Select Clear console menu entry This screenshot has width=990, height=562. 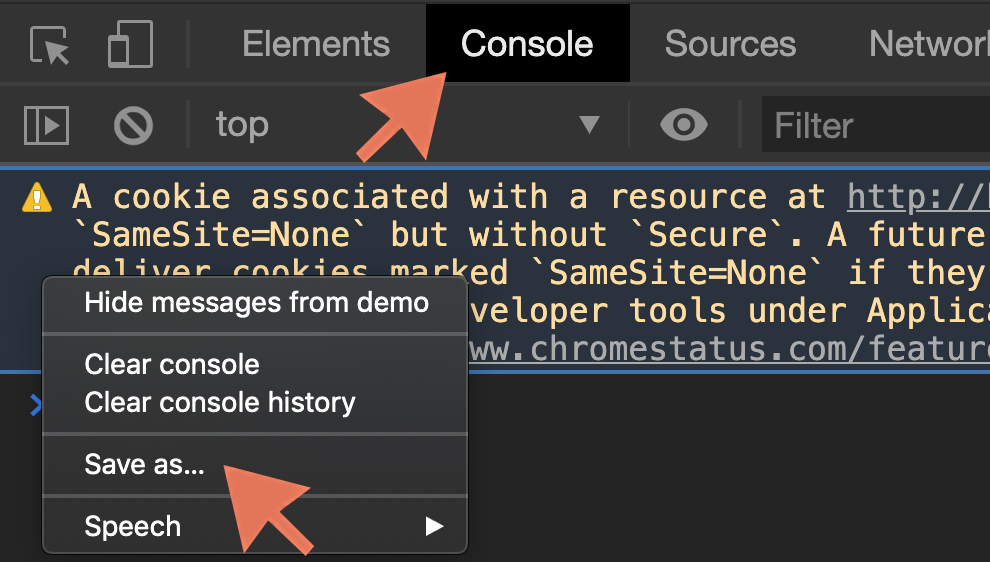[x=172, y=364]
